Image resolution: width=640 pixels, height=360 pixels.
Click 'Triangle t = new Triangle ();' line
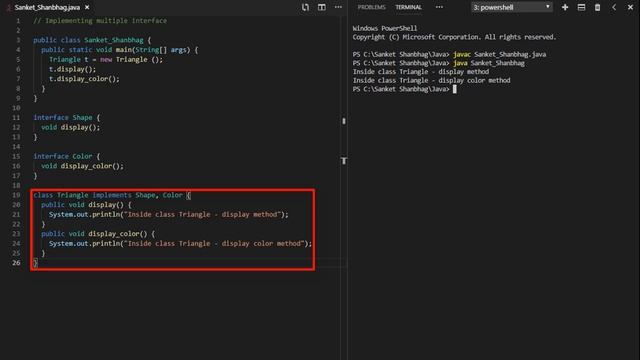coord(106,60)
